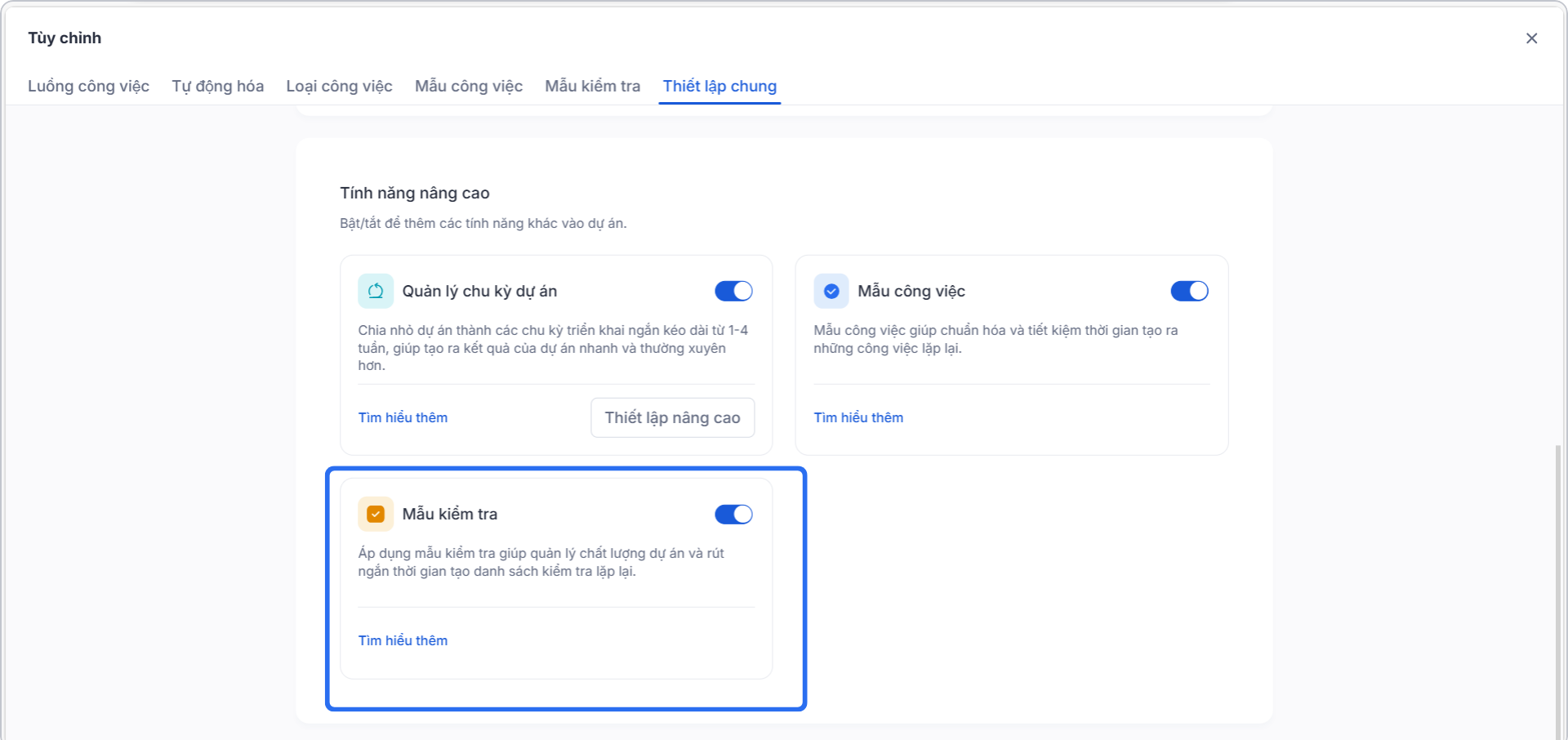Click the Bật/tắt để thêm các tính năng description
Screen dimensions: 1568x740
[x=483, y=223]
